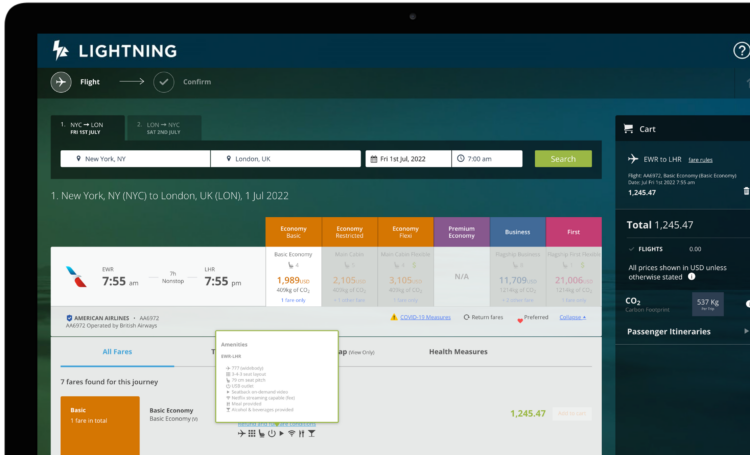Choose Main Cabin 2,105 USD fare cell

(350, 277)
